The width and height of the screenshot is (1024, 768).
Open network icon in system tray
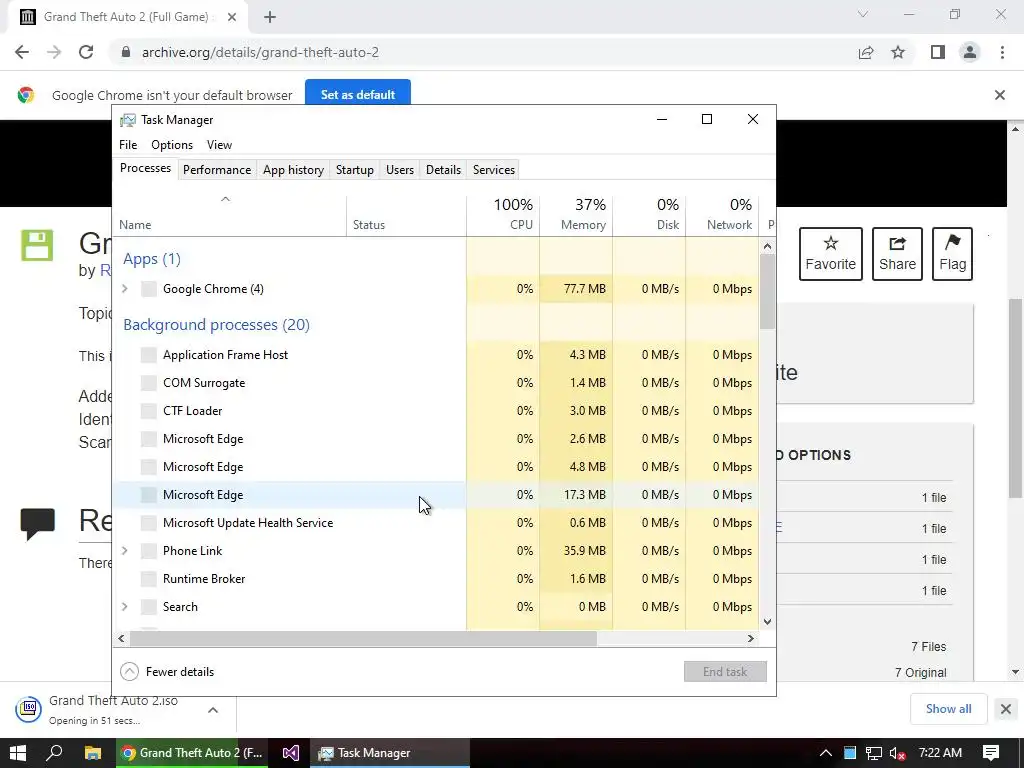(873, 753)
